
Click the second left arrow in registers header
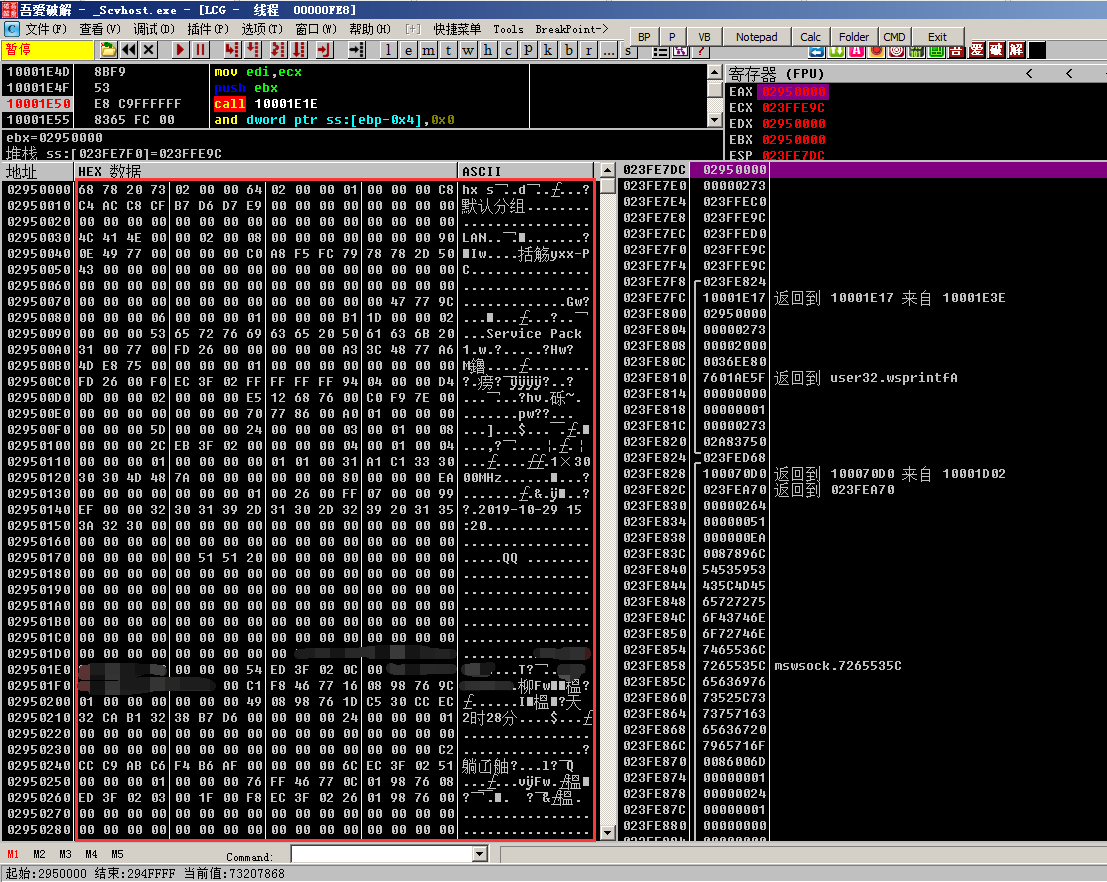click(1069, 73)
